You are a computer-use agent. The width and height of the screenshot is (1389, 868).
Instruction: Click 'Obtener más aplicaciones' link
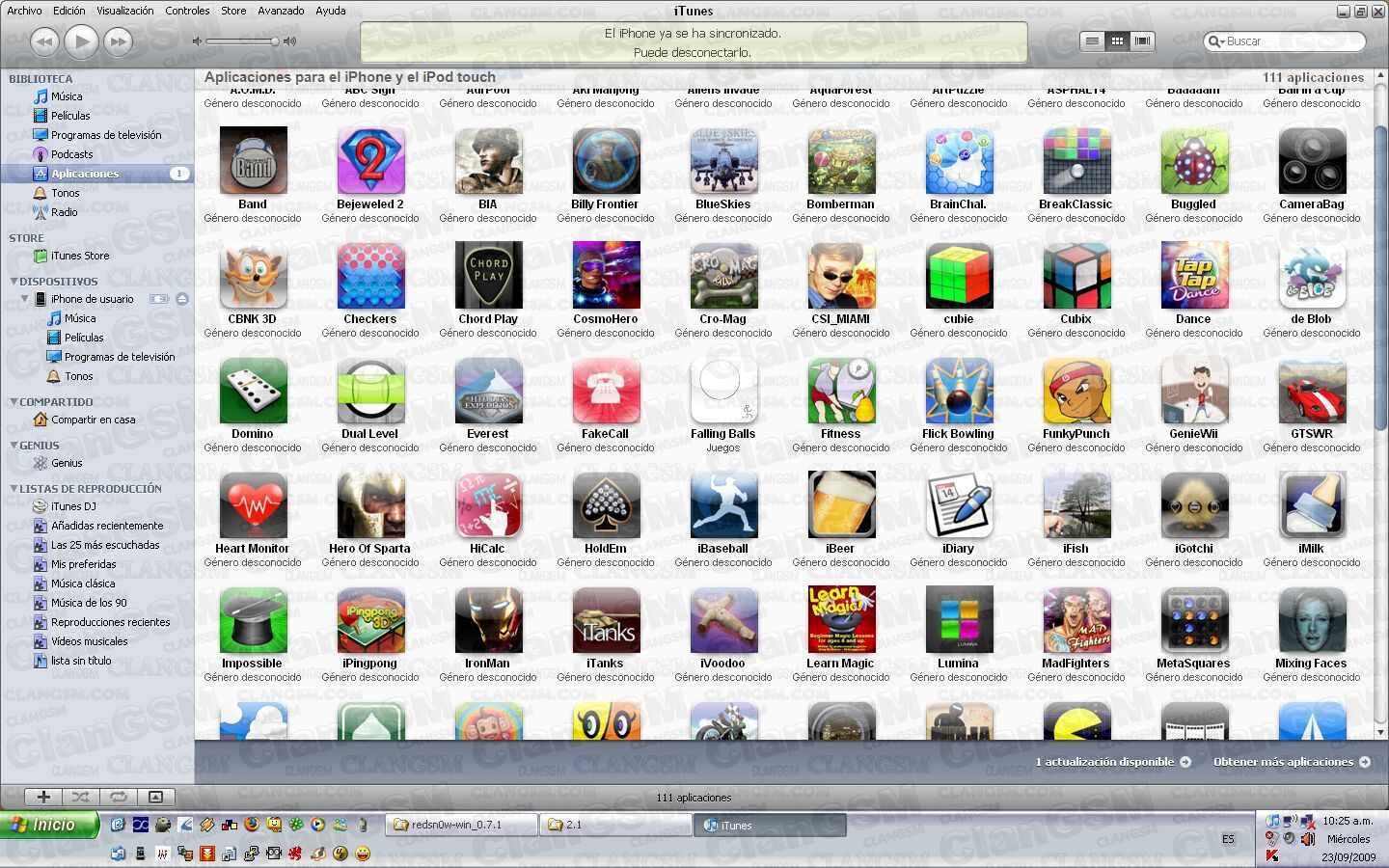tap(1292, 762)
